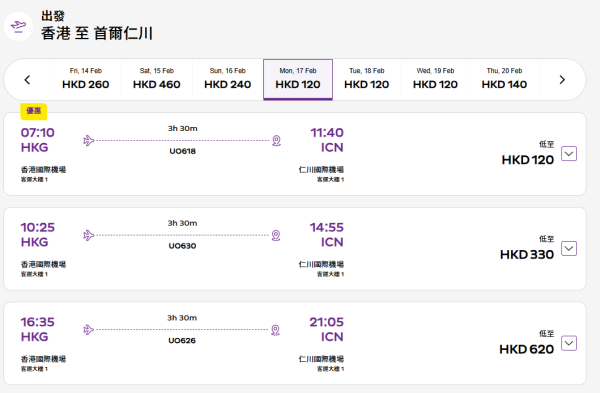Viewport: 600px width, 393px height.
Task: Select Fri, 14 Feb HKD 260 date
Action: pyautogui.click(x=86, y=80)
